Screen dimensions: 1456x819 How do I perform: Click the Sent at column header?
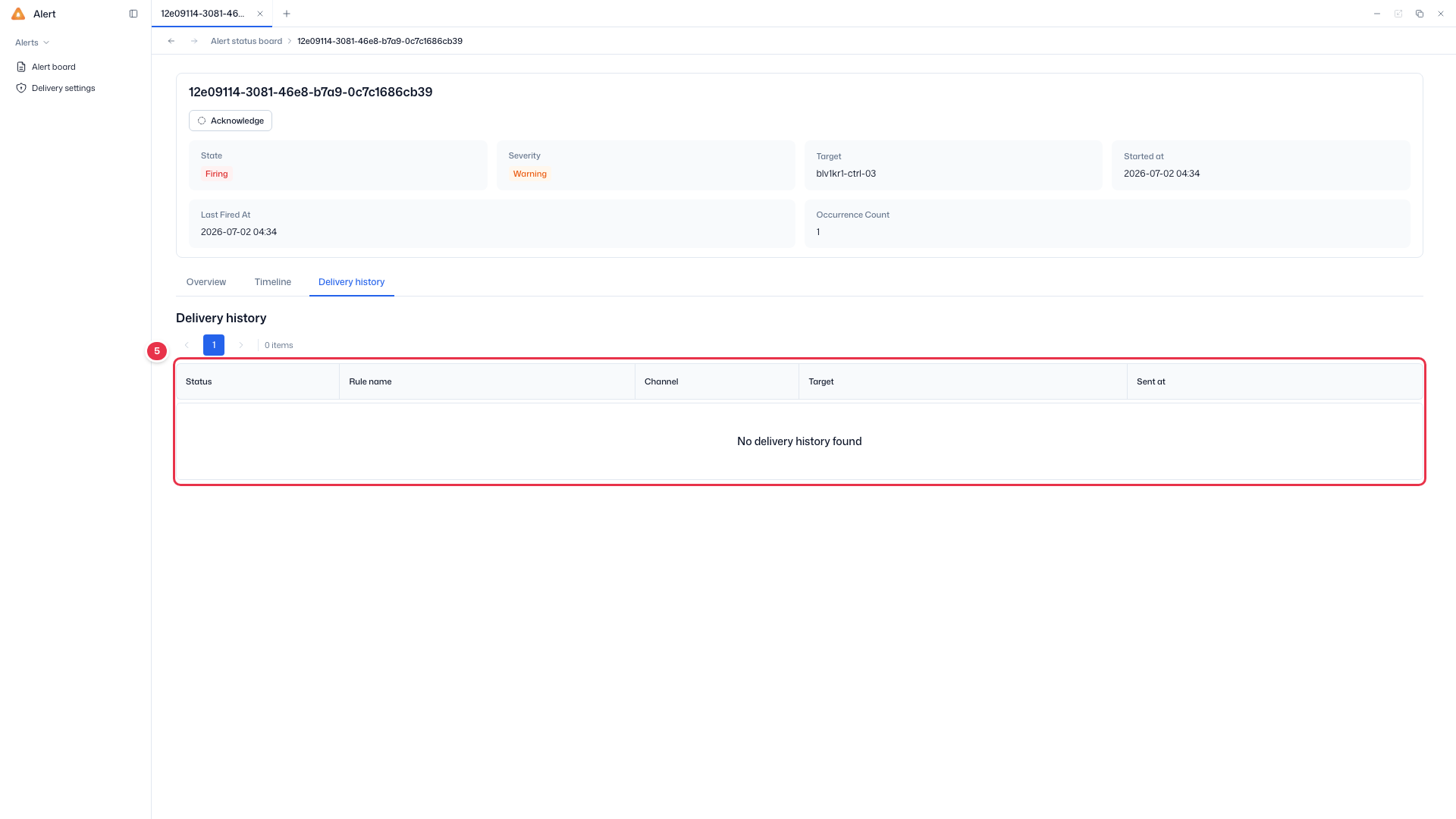coord(1274,381)
